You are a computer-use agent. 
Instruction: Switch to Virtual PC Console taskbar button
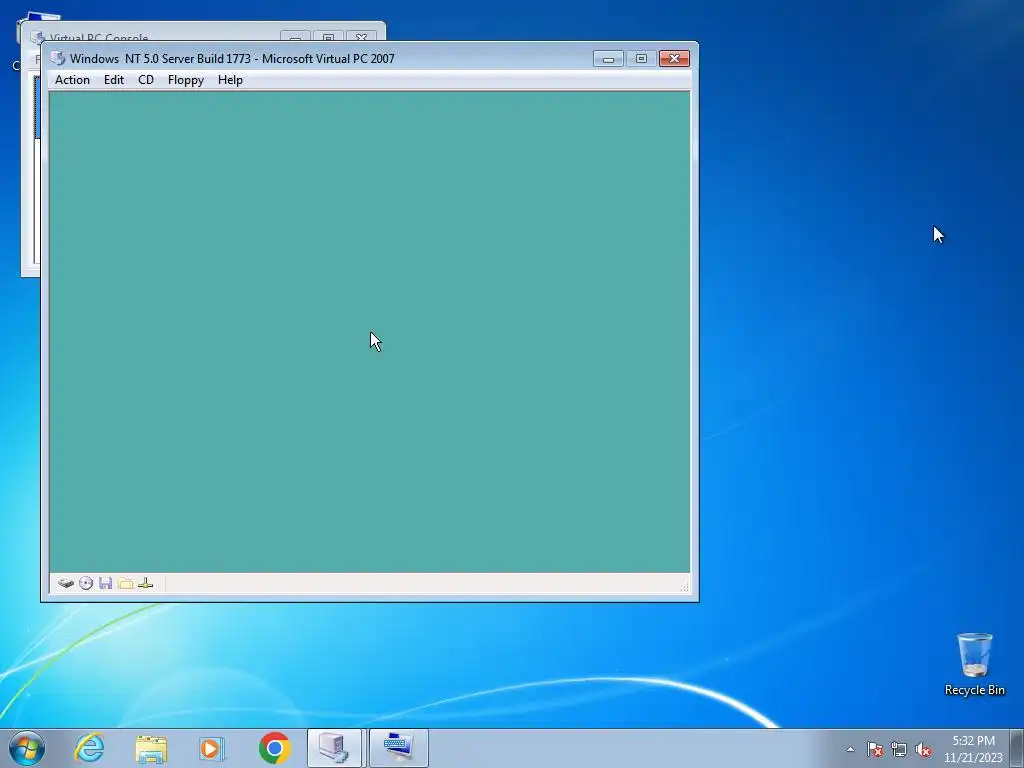pos(334,748)
